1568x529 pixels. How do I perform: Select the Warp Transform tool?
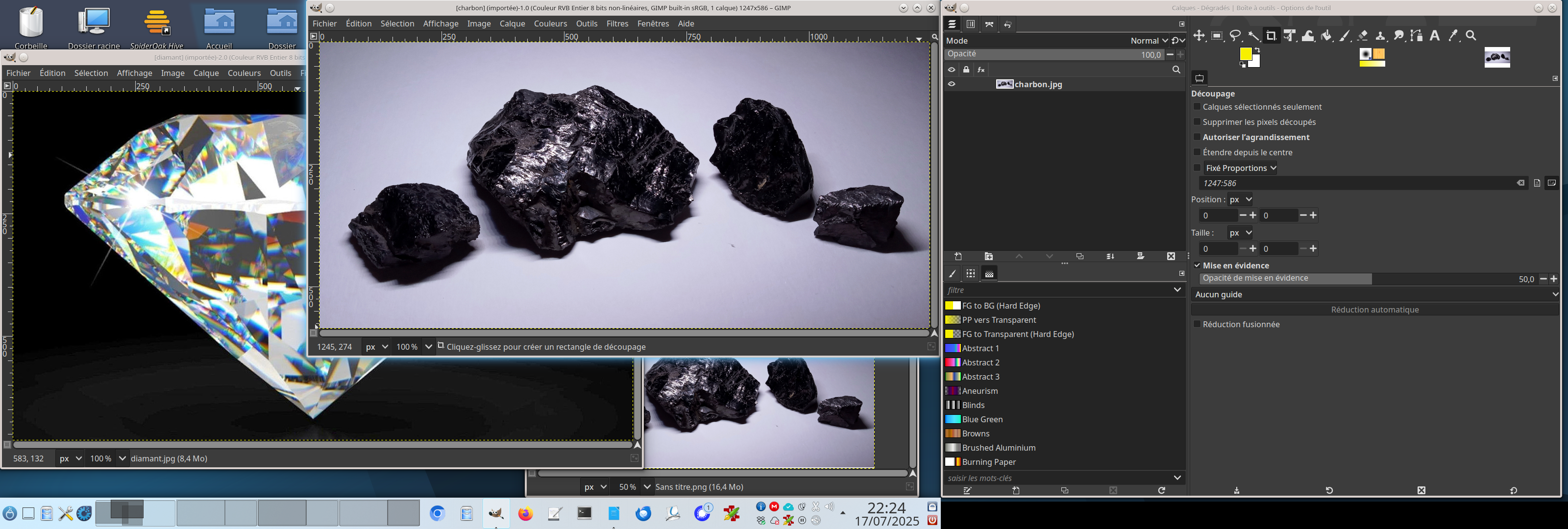[x=1307, y=36]
